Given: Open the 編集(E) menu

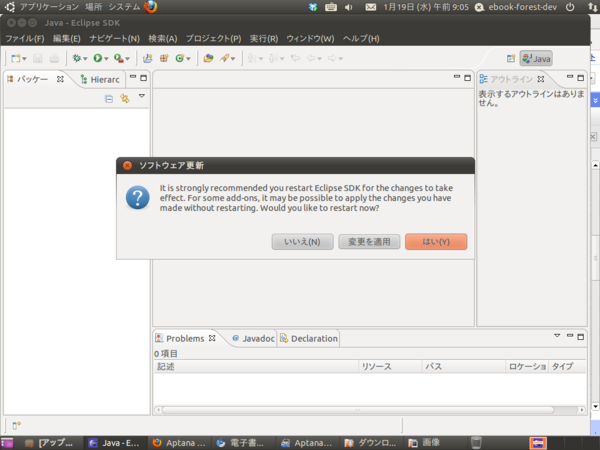Looking at the screenshot, I should click(67, 39).
